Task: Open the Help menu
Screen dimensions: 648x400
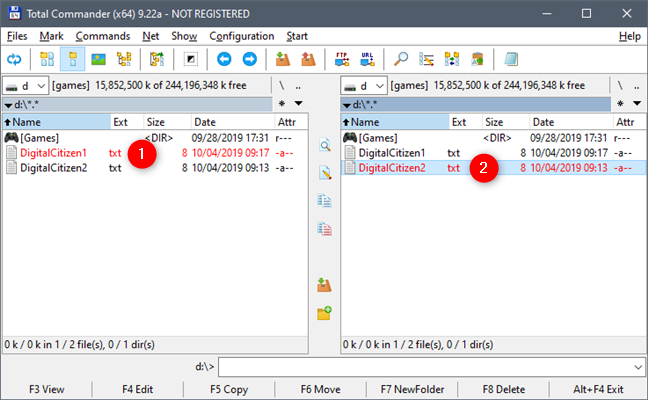Action: click(x=630, y=36)
